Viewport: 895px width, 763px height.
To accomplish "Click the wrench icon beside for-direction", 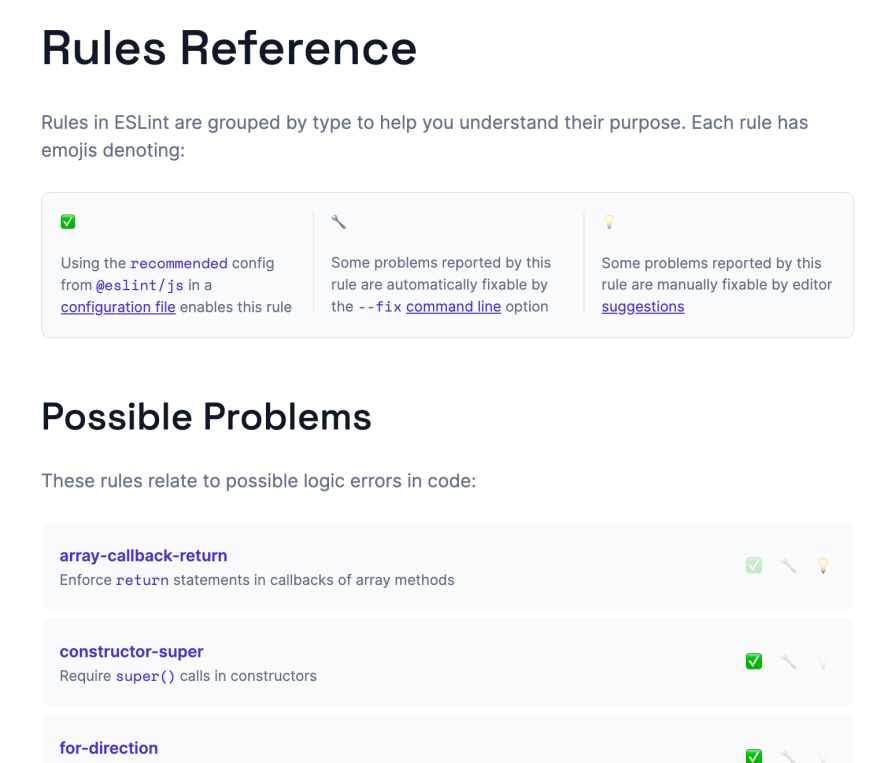I will tap(788, 757).
